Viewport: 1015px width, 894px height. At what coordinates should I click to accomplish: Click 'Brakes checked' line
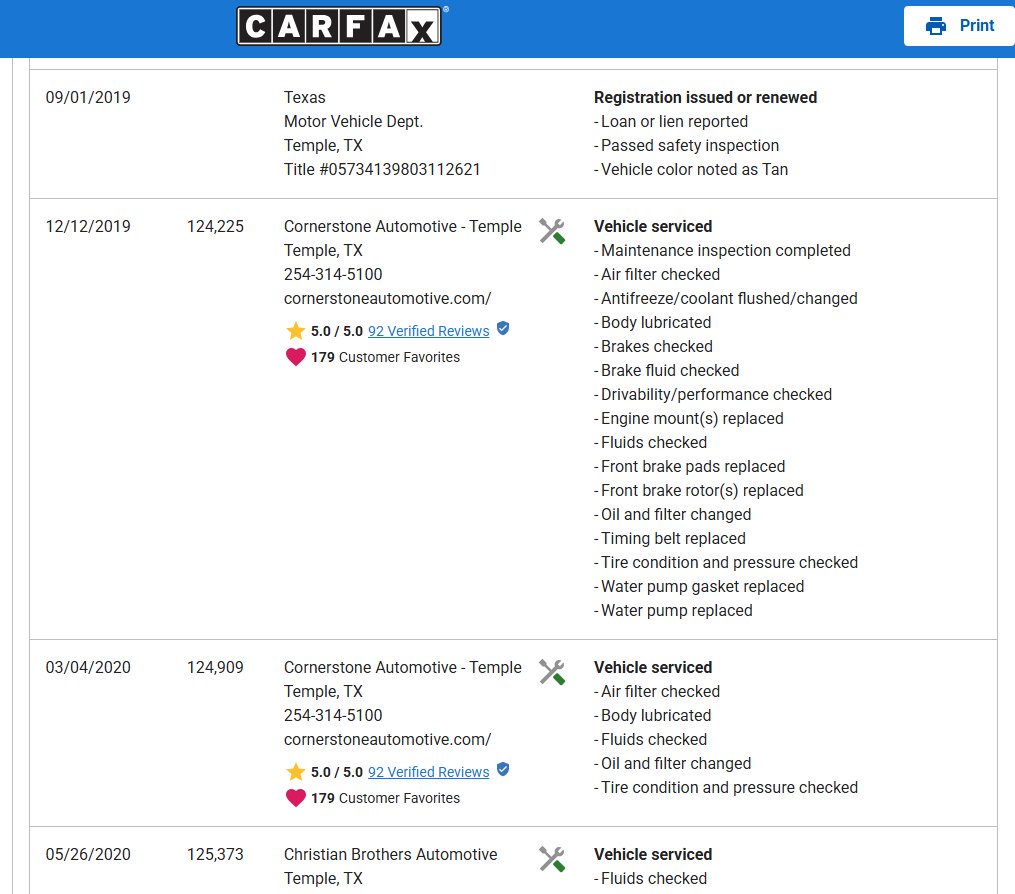point(653,346)
